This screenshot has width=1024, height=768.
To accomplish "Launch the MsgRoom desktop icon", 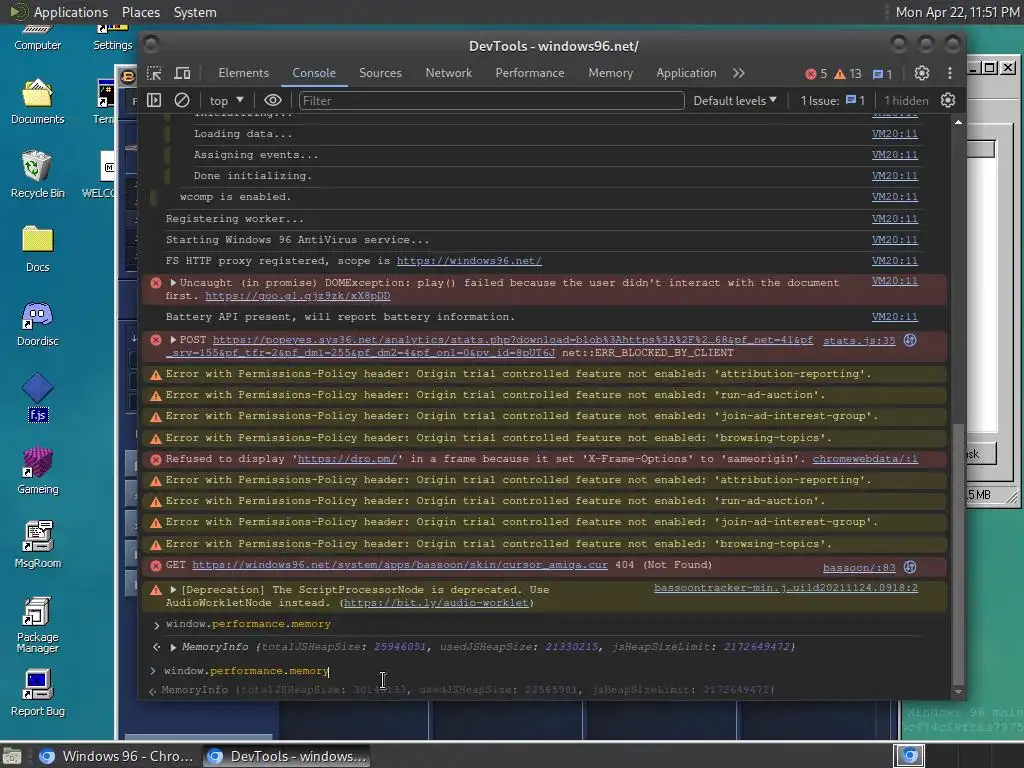I will [x=37, y=545].
